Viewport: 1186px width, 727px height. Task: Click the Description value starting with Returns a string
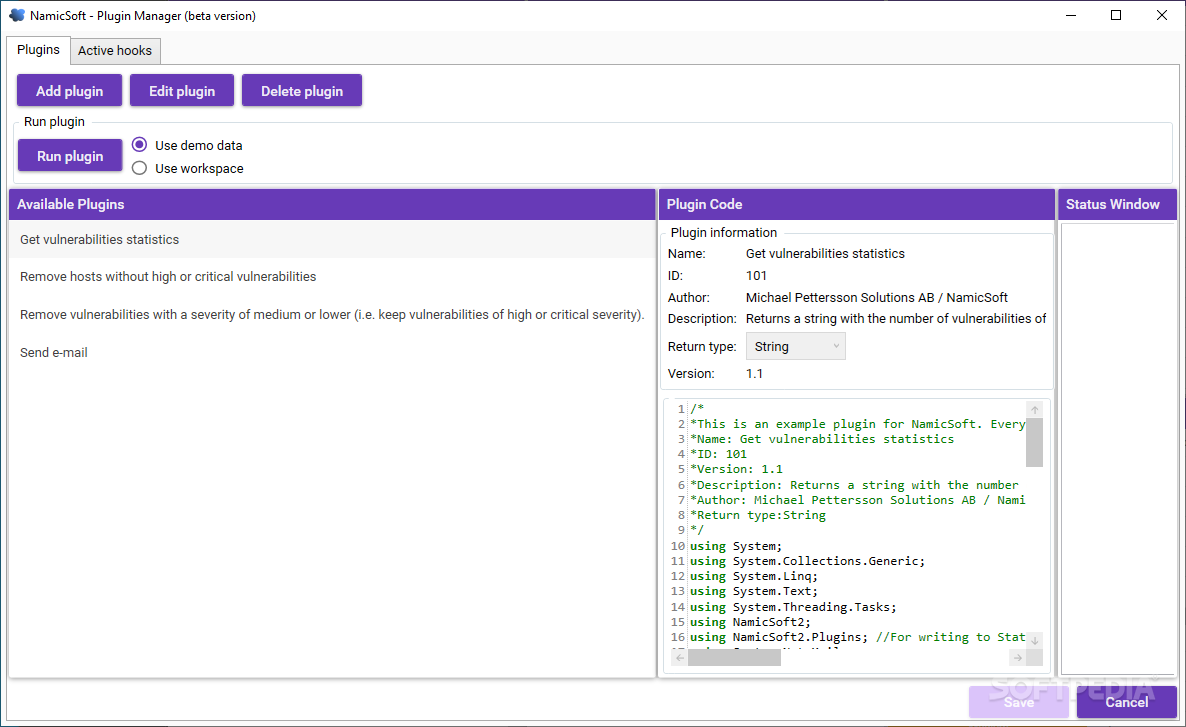[x=896, y=318]
